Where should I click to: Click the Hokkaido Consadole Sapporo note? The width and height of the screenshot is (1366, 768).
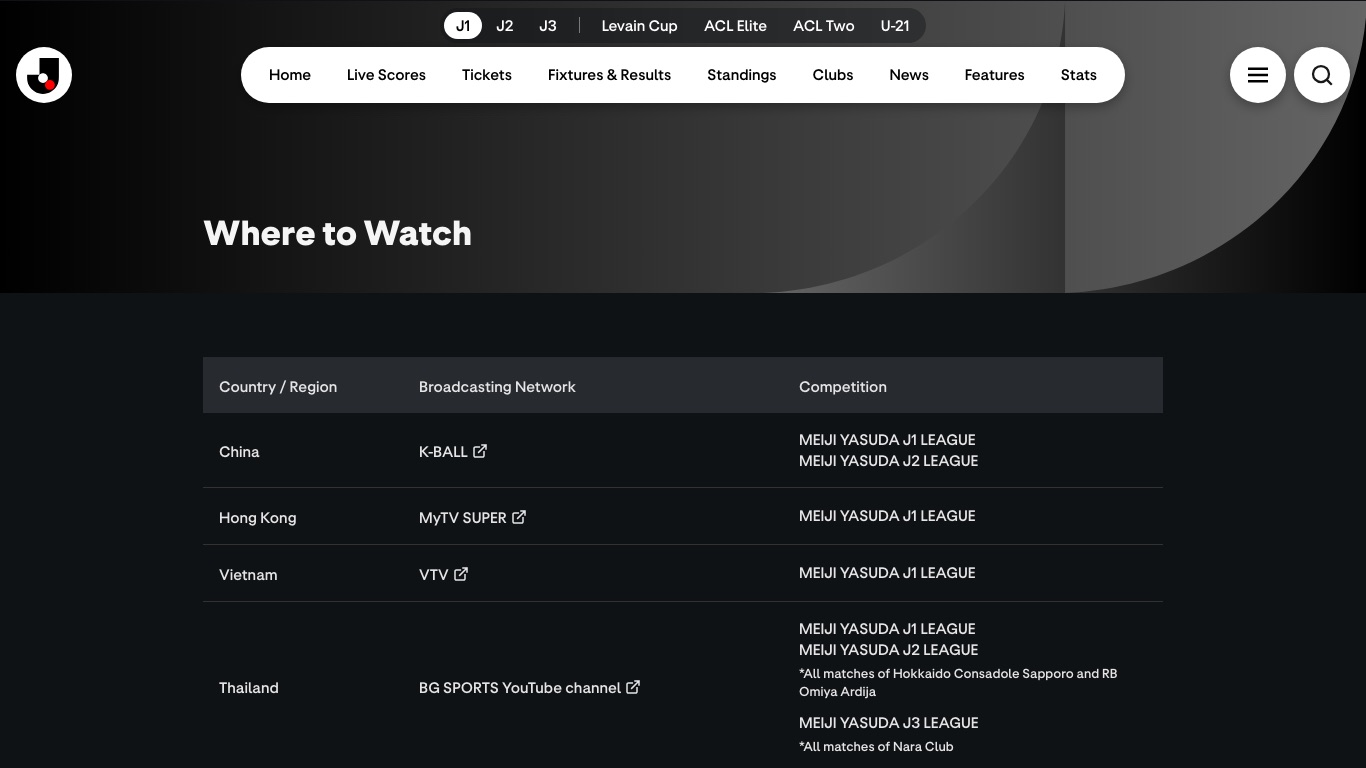[958, 682]
